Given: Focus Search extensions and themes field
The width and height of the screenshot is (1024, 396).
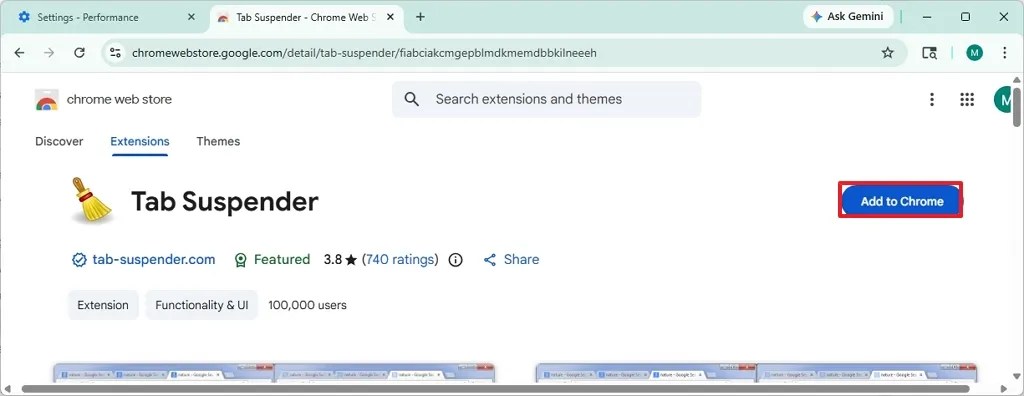Looking at the screenshot, I should click(547, 99).
